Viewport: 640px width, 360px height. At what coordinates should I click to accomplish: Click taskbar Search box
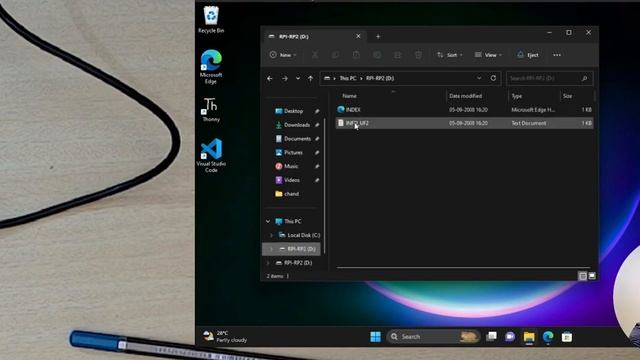tap(433, 337)
